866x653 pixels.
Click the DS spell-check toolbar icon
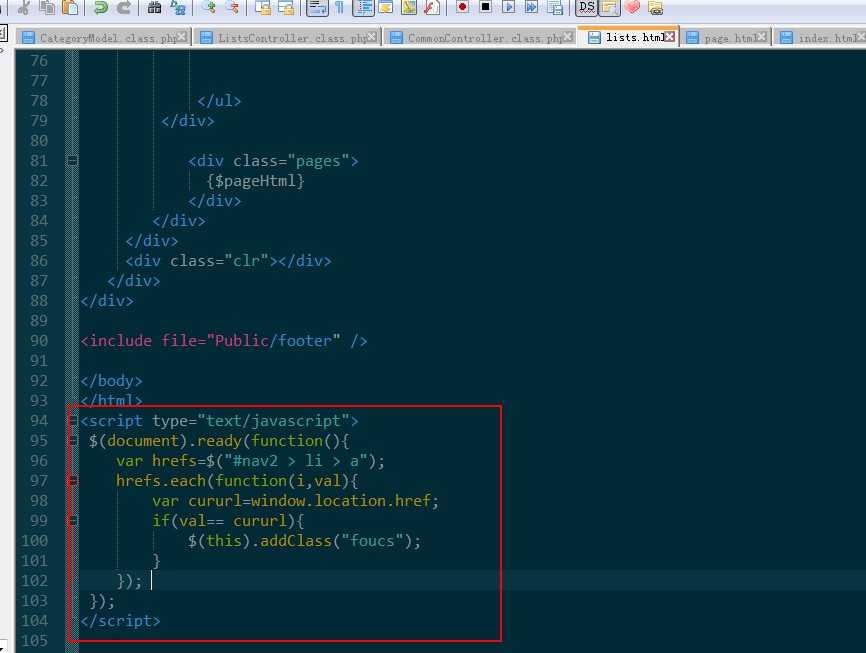coord(586,8)
